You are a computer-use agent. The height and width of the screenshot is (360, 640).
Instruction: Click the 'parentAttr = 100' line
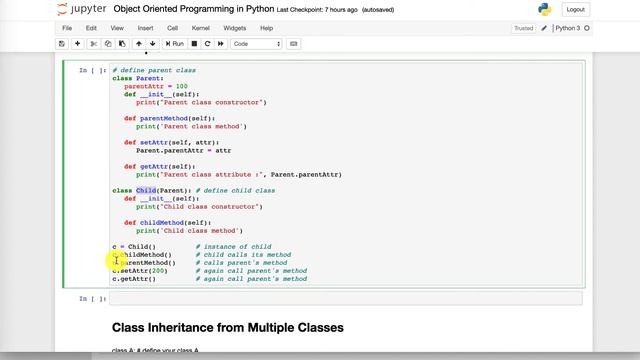[156, 86]
